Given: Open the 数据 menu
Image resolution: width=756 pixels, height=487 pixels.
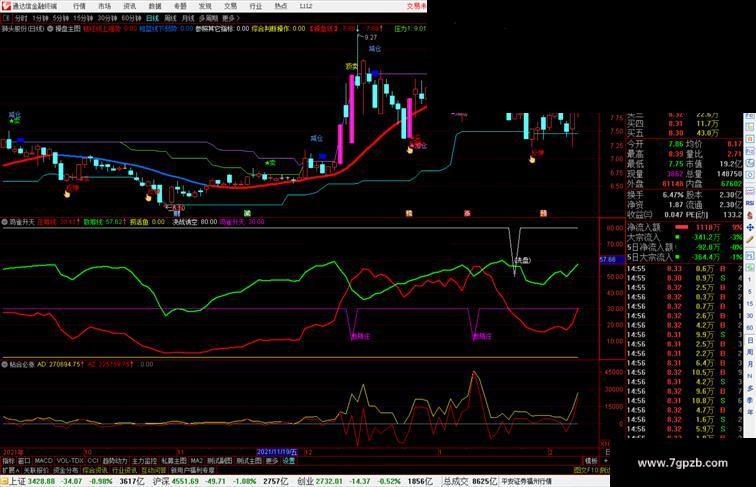Looking at the screenshot, I should (155, 6).
